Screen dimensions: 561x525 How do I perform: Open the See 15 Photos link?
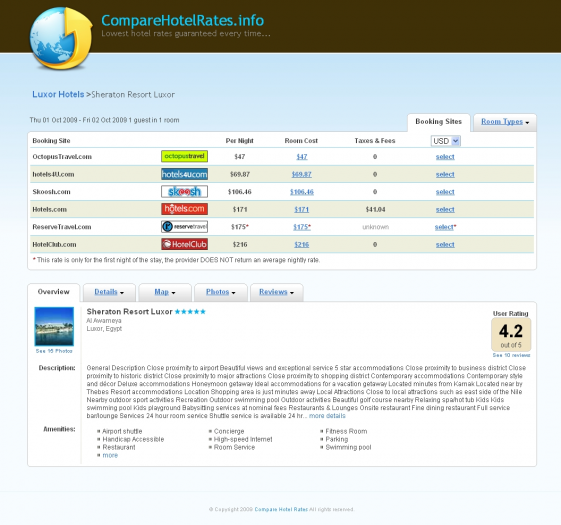[54, 351]
